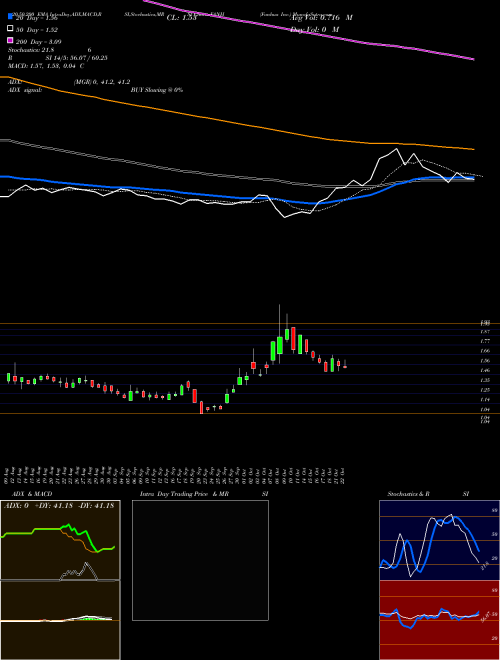Click the blue Stochastics oscillator panel
The image size is (500, 660).
point(439,540)
